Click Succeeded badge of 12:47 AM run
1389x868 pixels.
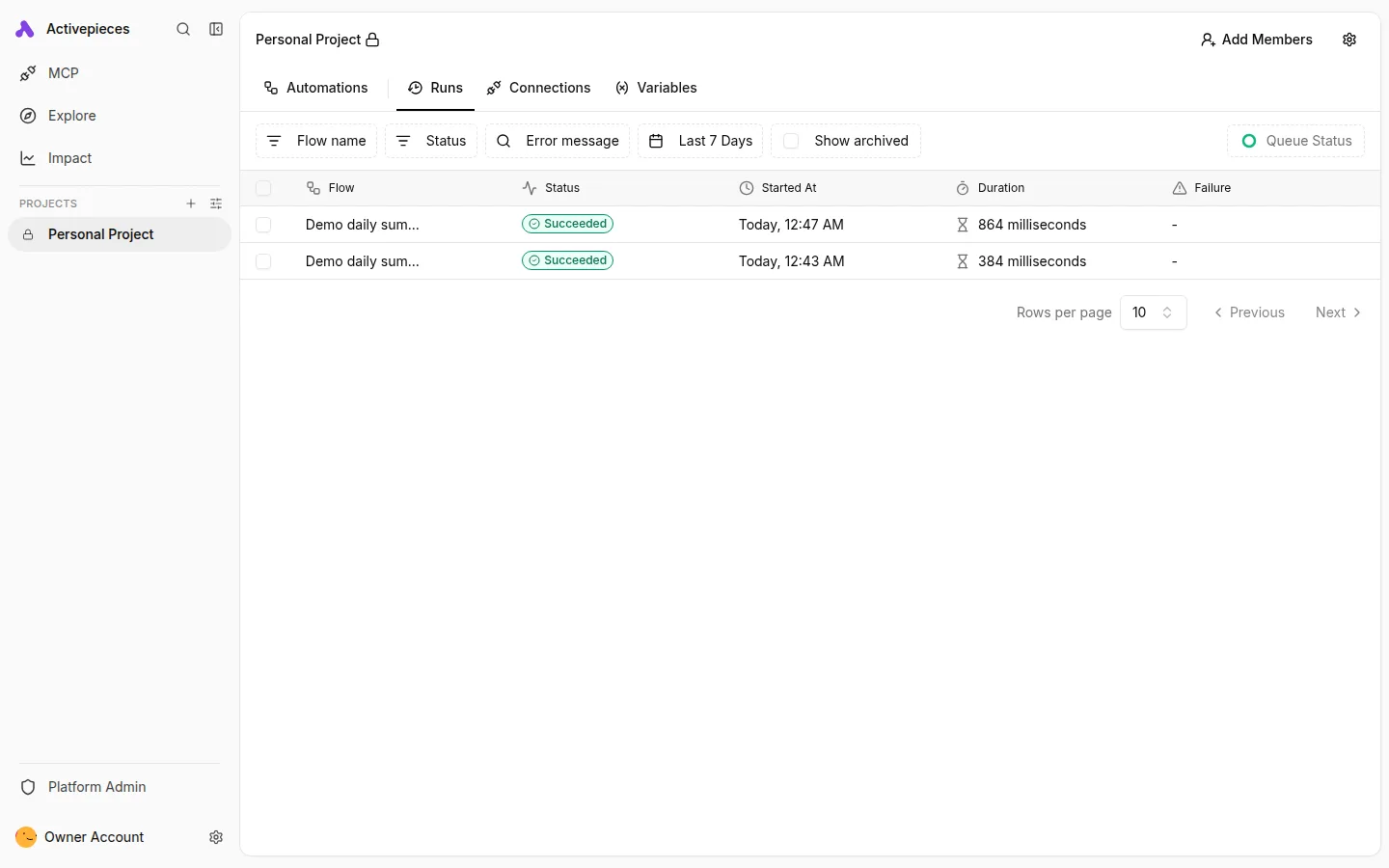(x=568, y=224)
